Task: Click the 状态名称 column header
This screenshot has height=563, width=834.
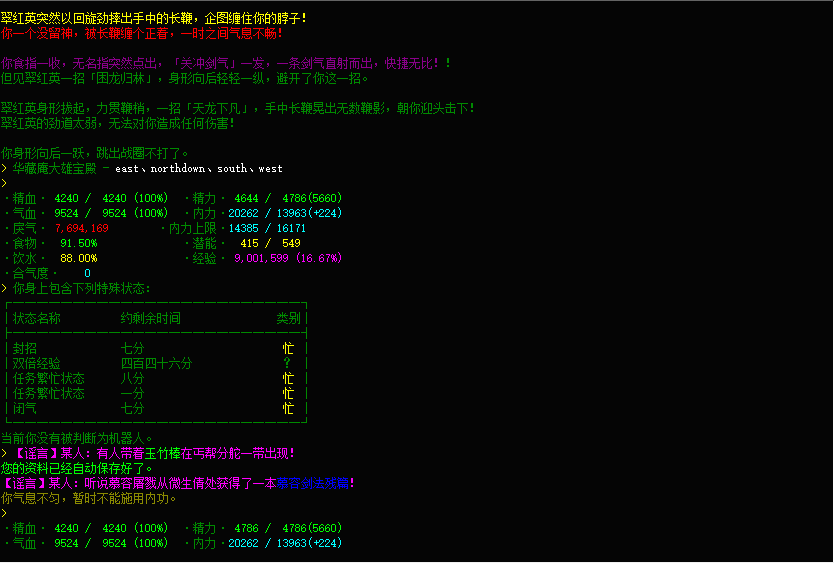Action: coord(37,318)
